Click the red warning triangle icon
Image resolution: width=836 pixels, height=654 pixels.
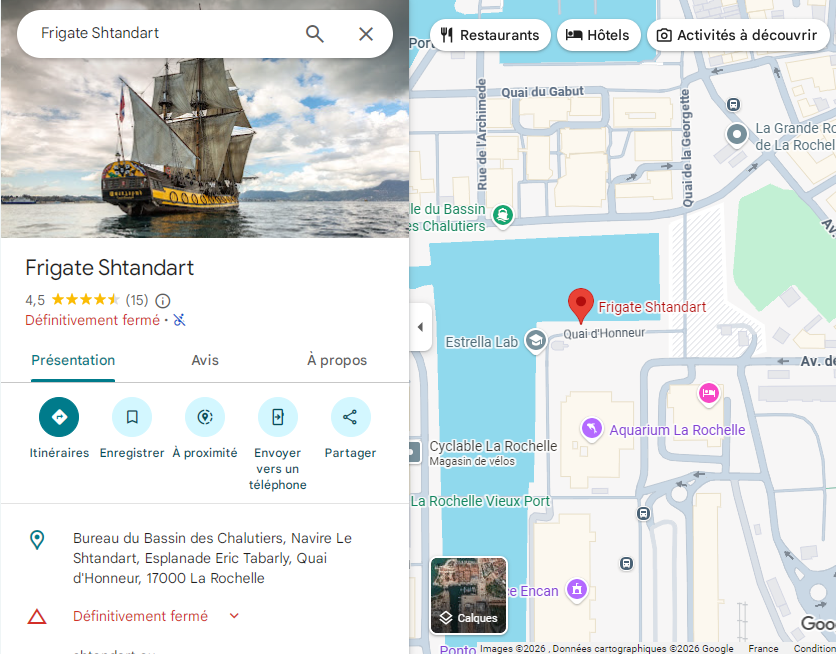pos(37,617)
